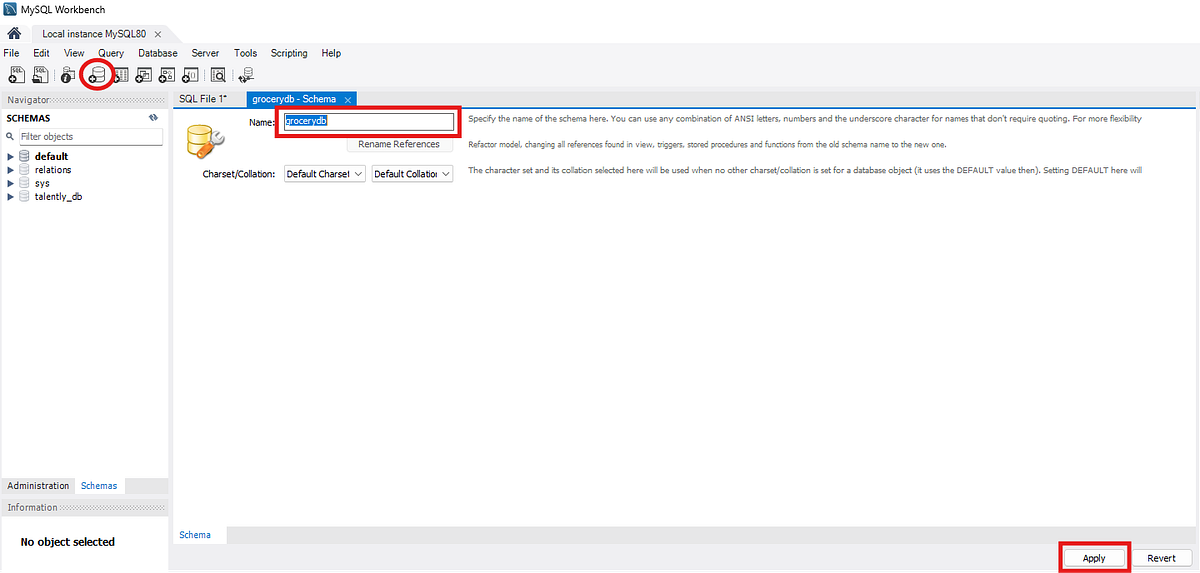Open the Edit menu
Image resolution: width=1200 pixels, height=573 pixels.
41,53
